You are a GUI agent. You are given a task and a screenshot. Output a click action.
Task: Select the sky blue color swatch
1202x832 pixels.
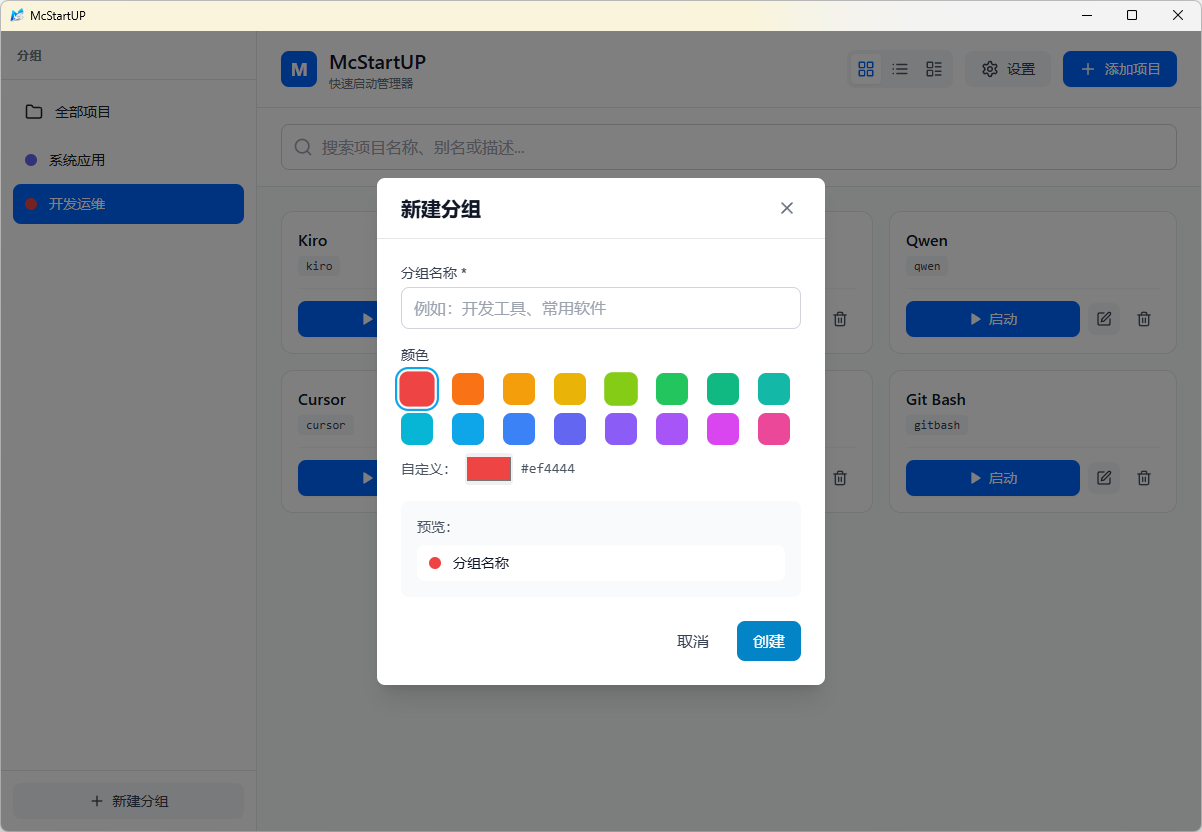click(468, 429)
